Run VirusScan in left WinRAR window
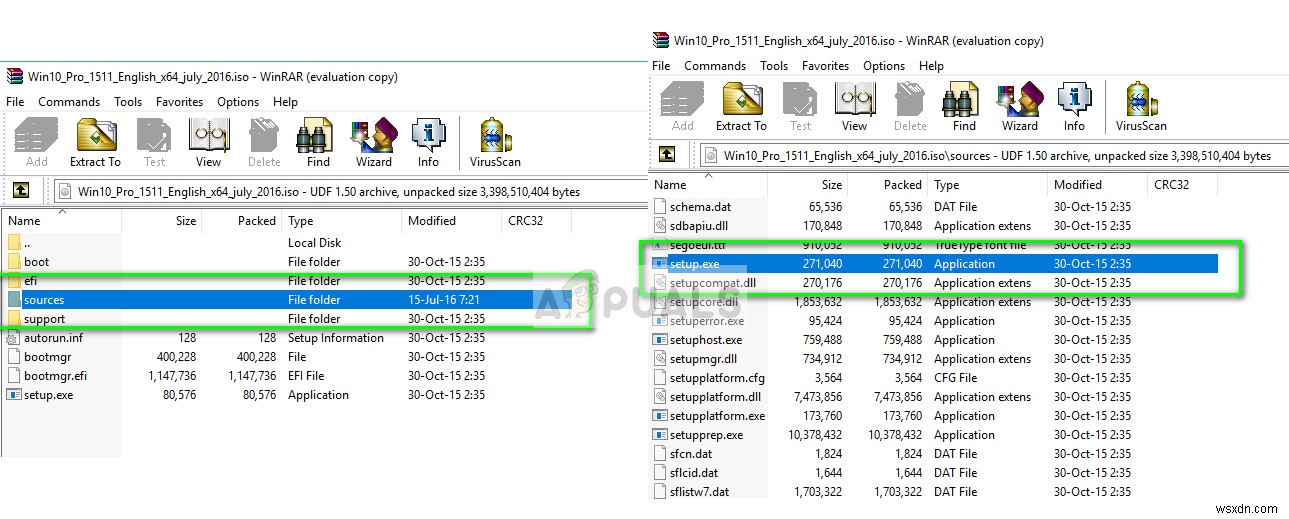Image resolution: width=1289 pixels, height=519 pixels. coord(495,142)
